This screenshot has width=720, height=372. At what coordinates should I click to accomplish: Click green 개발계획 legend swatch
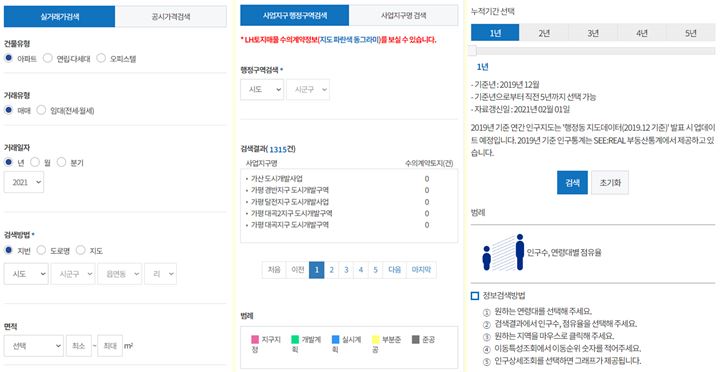click(295, 340)
